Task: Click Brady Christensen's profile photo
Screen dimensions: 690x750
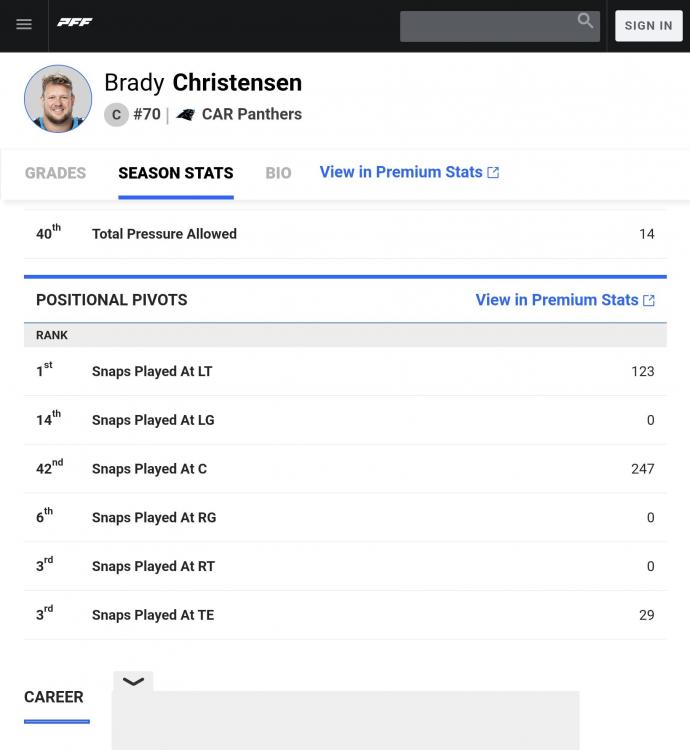Action: [x=58, y=99]
